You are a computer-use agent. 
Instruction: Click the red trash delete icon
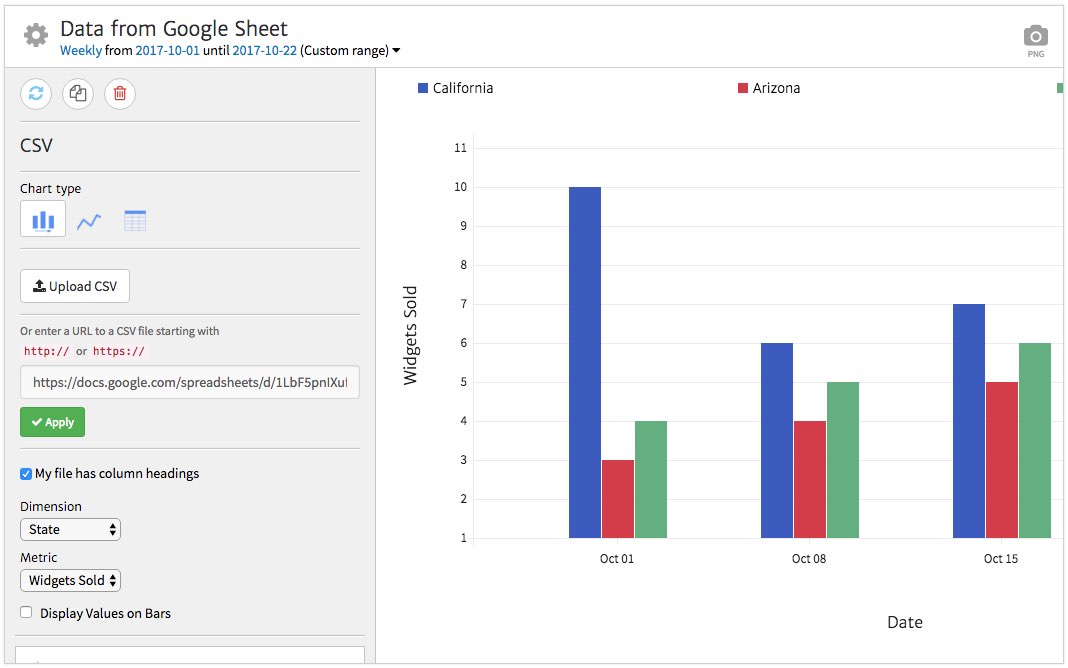(120, 94)
